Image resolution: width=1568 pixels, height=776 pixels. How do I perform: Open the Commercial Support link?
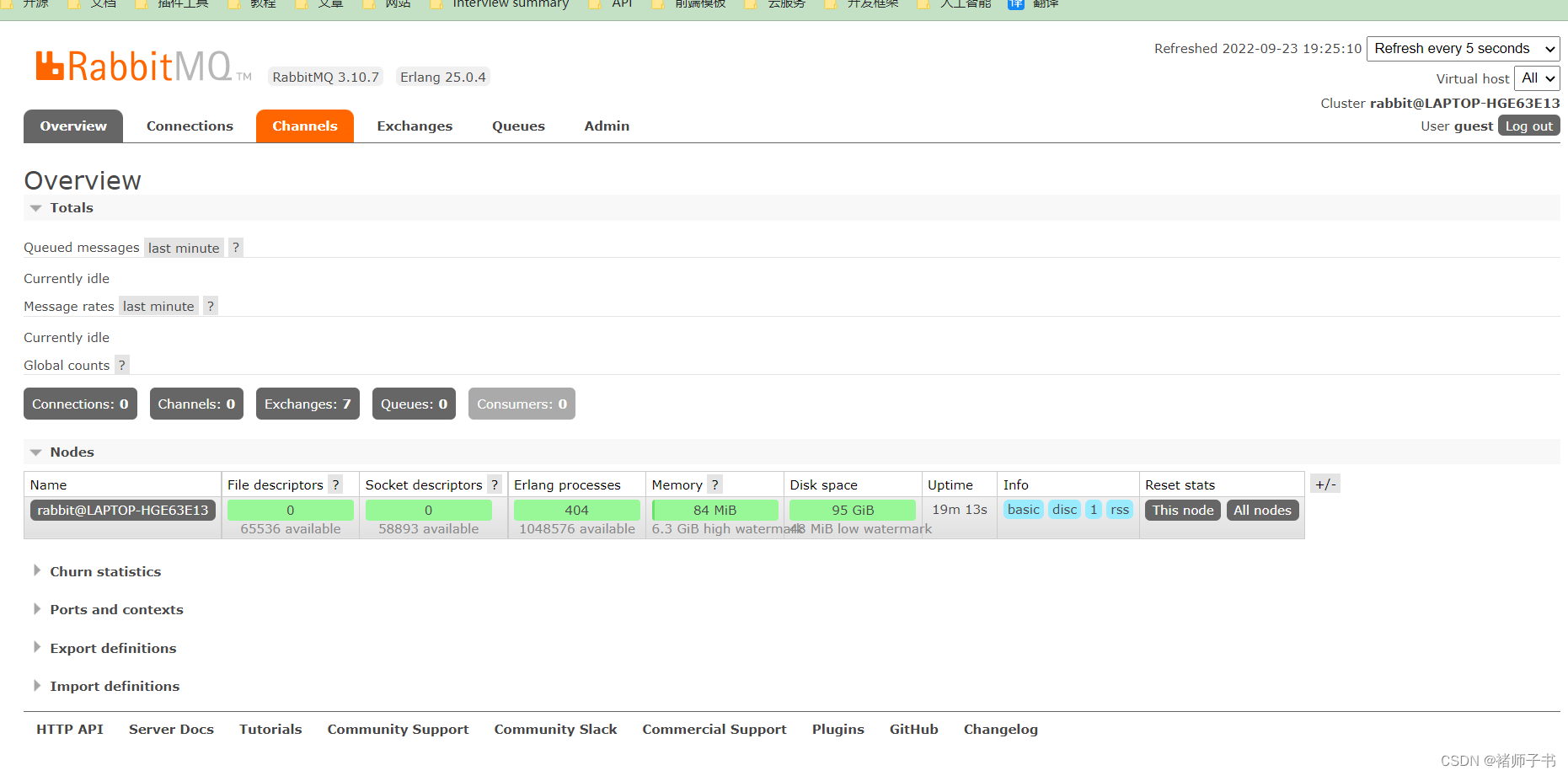coord(714,729)
